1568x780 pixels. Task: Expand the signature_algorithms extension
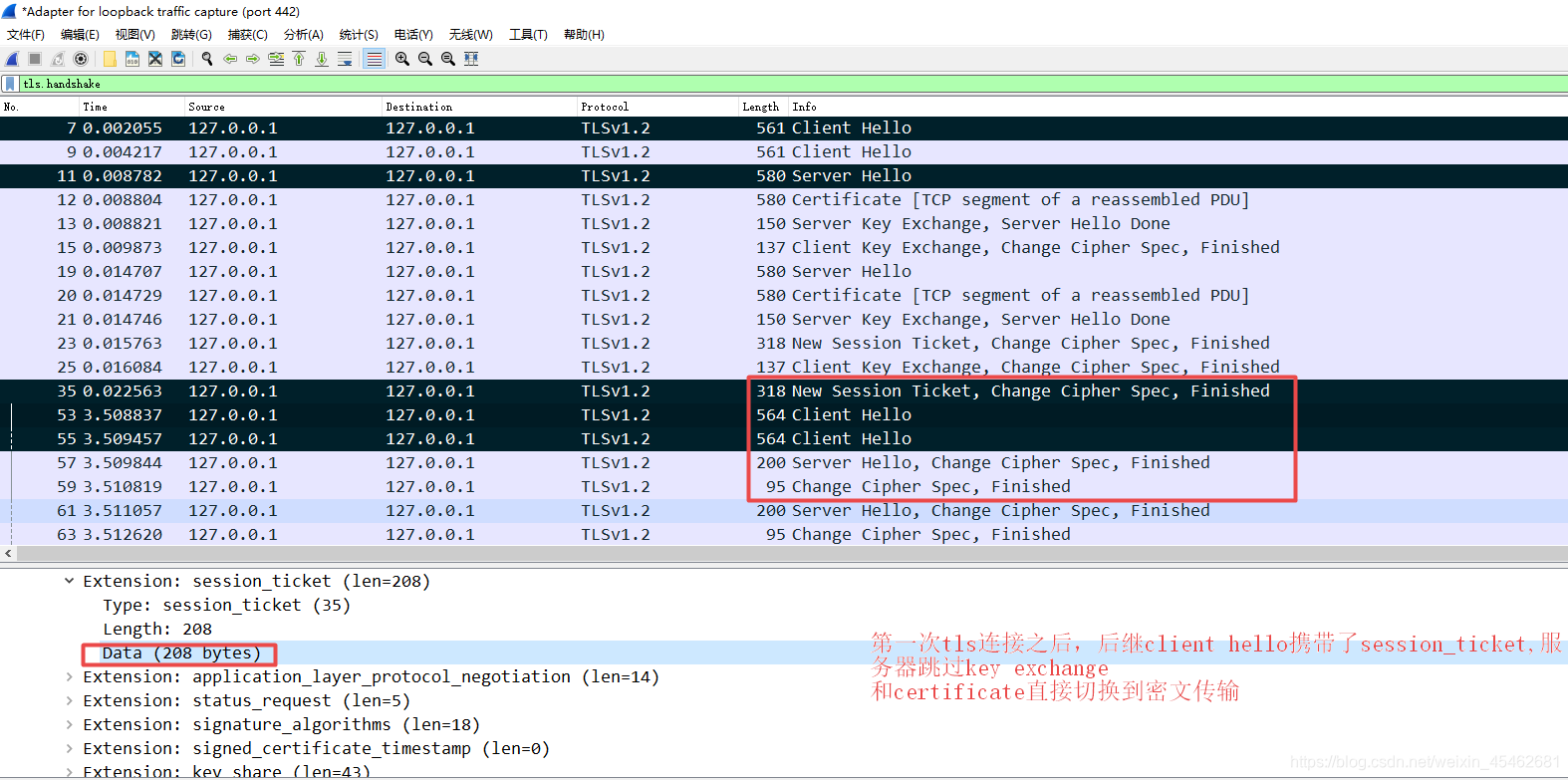[69, 724]
